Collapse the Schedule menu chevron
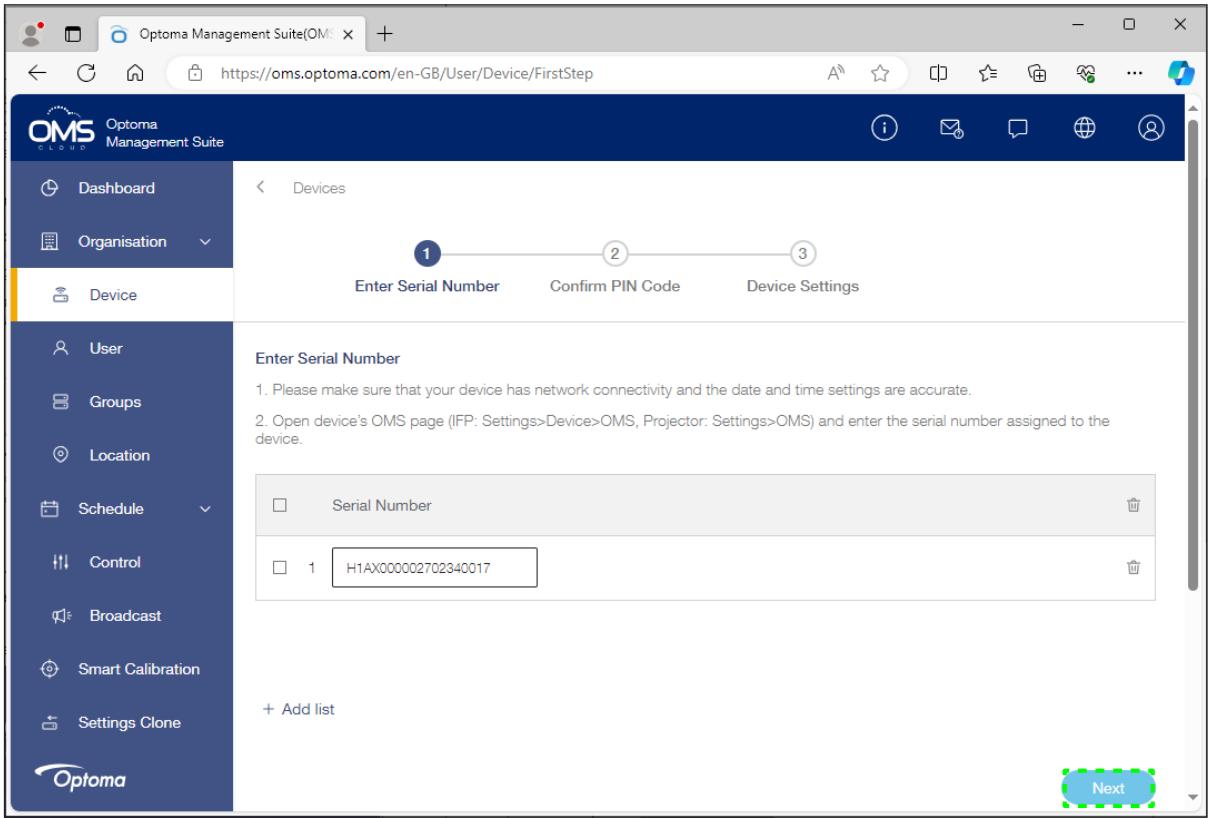The width and height of the screenshot is (1212, 818). [205, 509]
